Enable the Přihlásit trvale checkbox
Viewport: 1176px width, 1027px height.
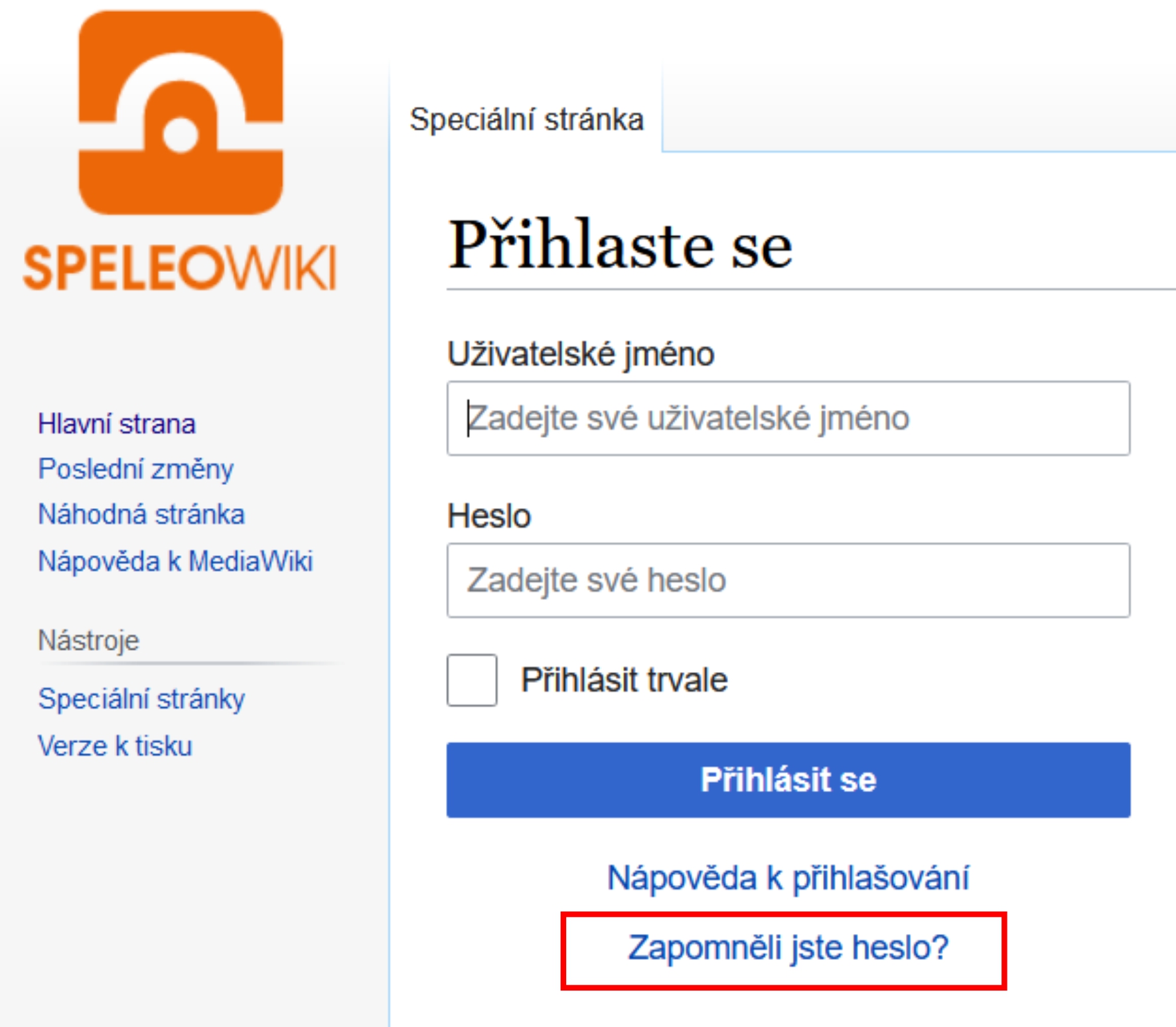[472, 680]
